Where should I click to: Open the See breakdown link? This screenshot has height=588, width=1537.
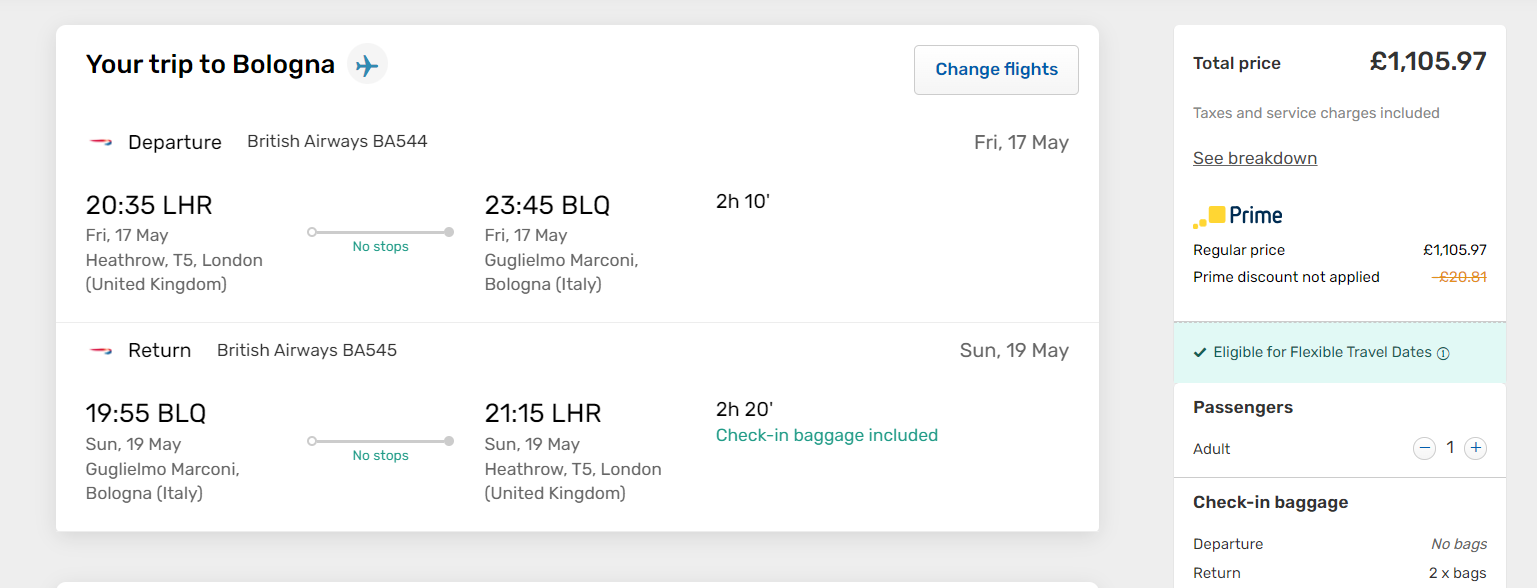click(1254, 158)
